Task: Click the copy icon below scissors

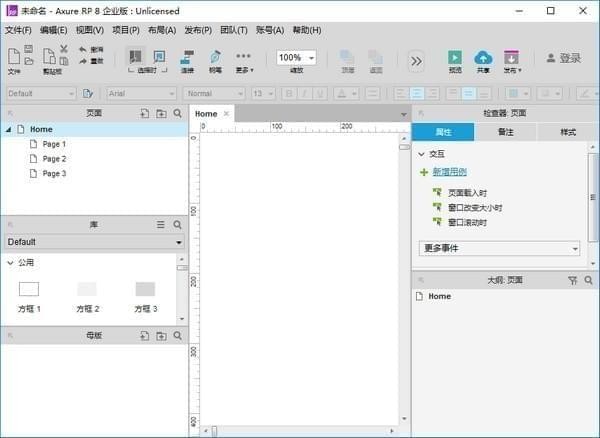Action: pos(64,61)
